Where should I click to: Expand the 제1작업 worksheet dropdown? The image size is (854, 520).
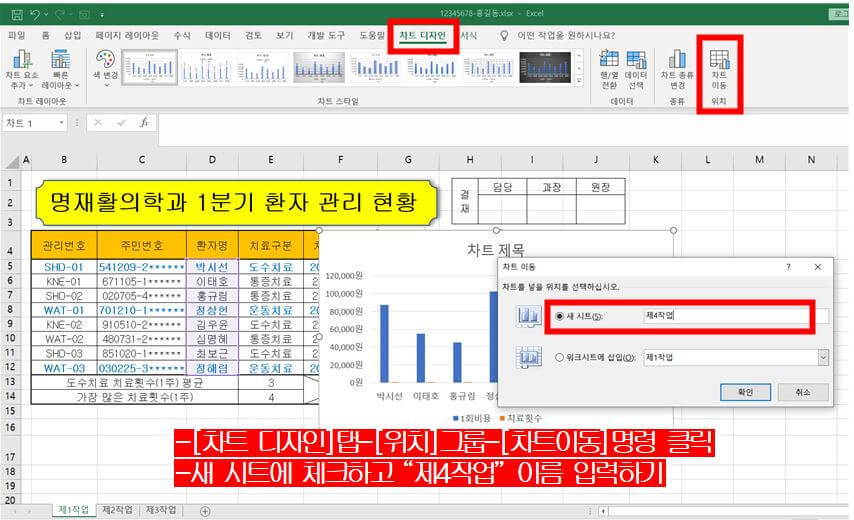click(x=823, y=358)
